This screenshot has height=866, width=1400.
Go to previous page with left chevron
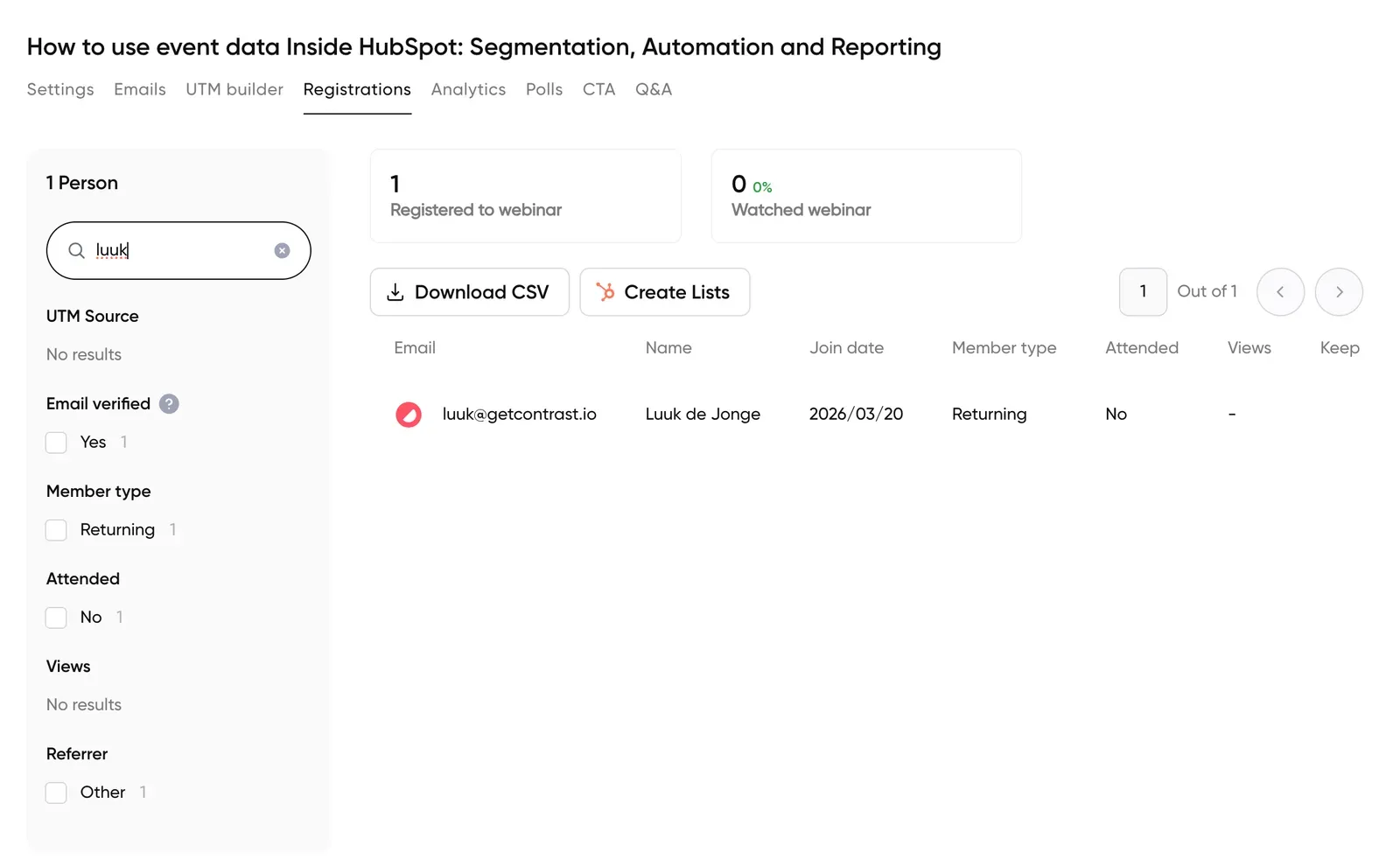[1280, 292]
